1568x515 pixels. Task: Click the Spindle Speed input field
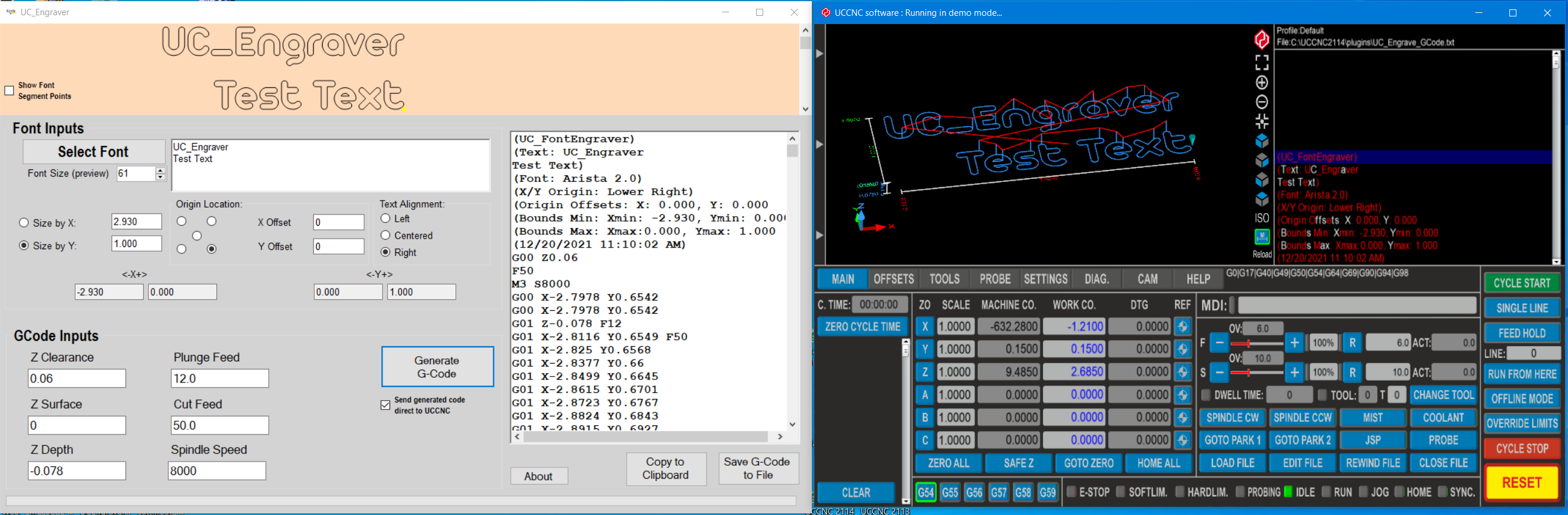coord(216,470)
